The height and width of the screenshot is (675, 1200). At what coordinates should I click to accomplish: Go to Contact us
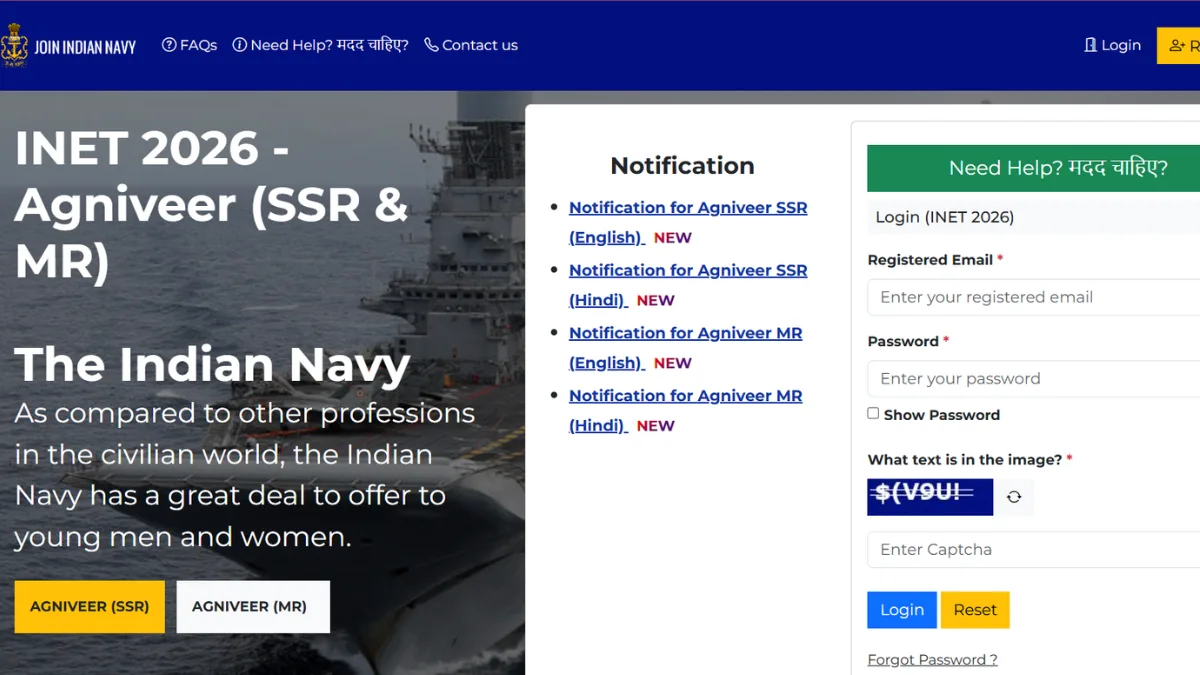click(x=471, y=45)
